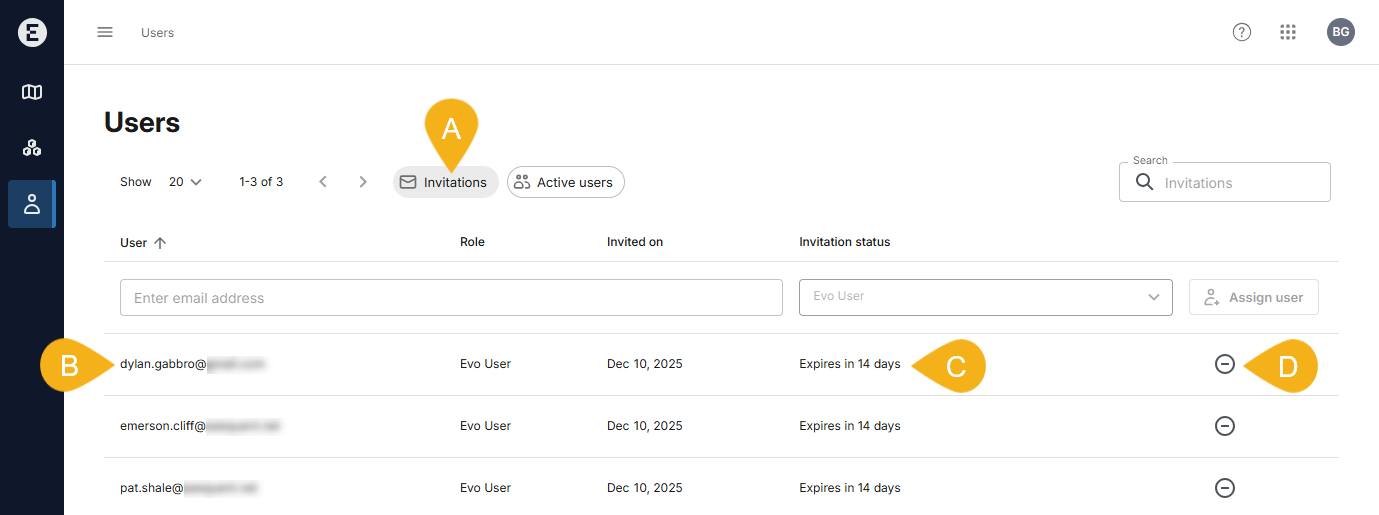
Task: Switch to the Invitations tab
Action: coord(445,182)
